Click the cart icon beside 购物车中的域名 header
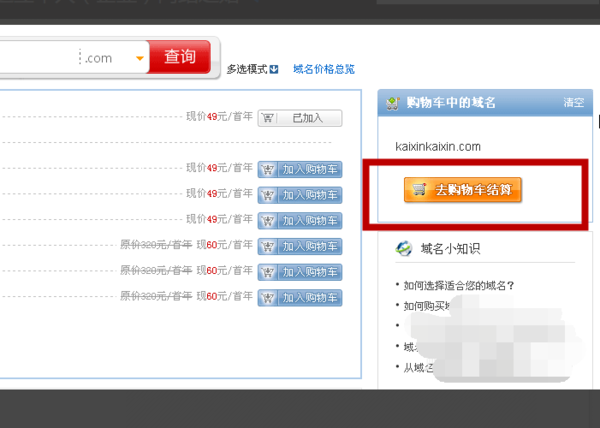This screenshot has width=600, height=428. pos(393,103)
